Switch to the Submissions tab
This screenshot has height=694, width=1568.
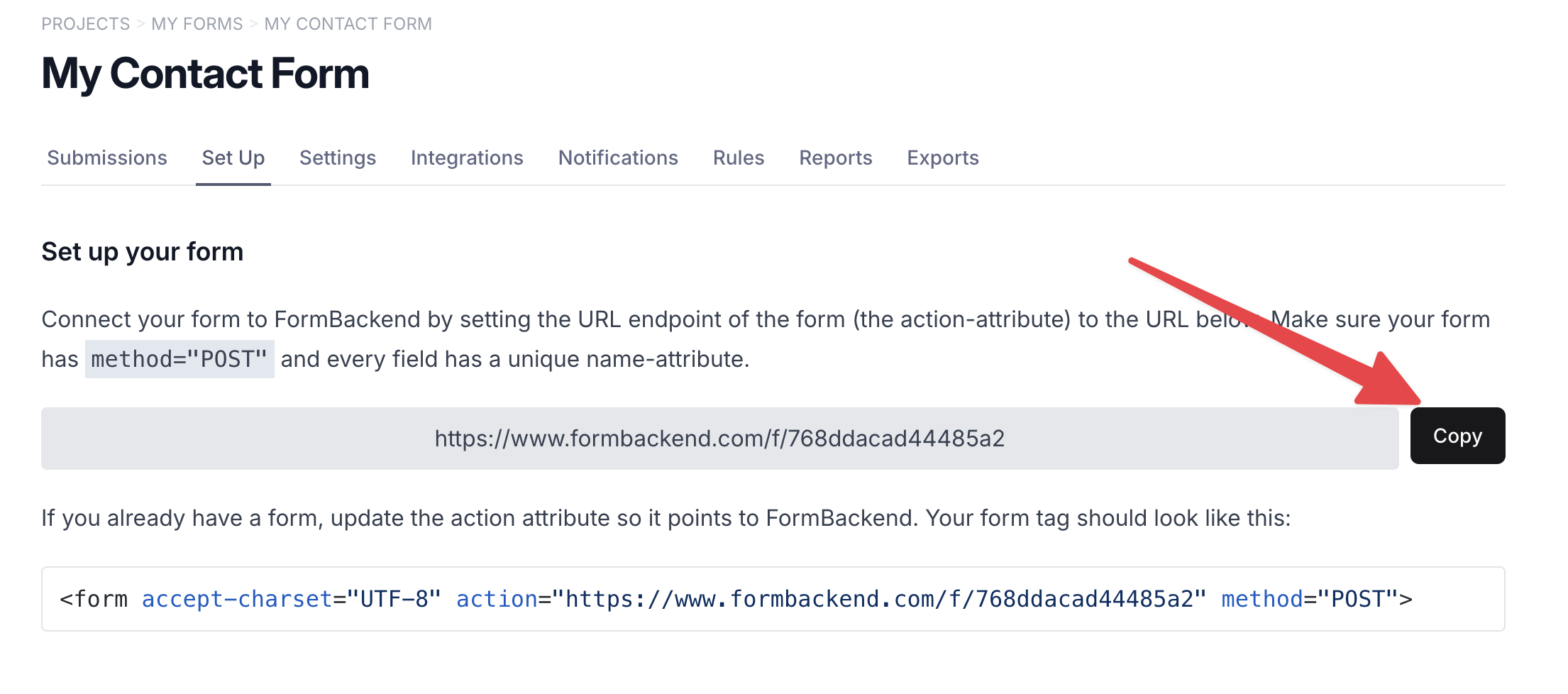106,158
